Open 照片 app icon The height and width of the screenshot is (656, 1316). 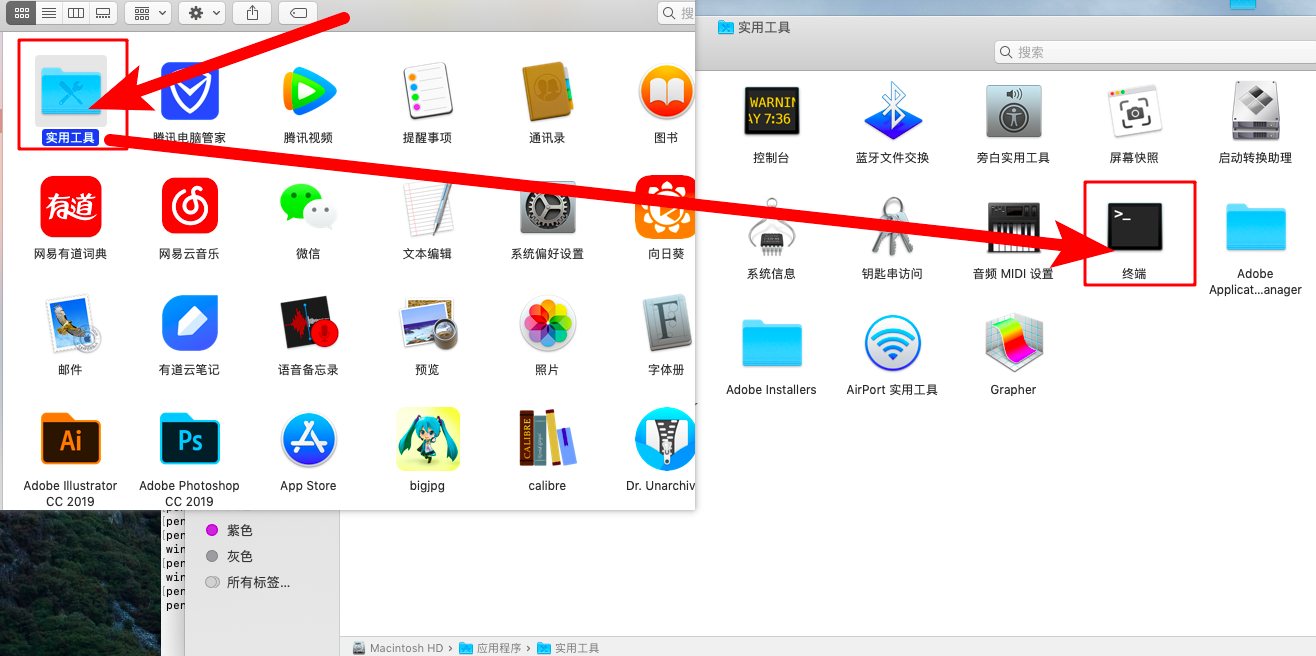[x=547, y=323]
